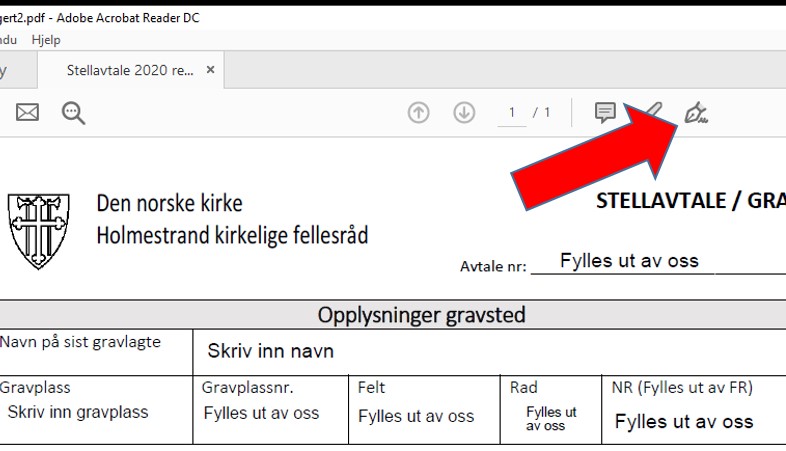Image resolution: width=786 pixels, height=451 pixels.
Task: Click the 'Opplysninger gravsted' section heading
Action: [x=422, y=315]
